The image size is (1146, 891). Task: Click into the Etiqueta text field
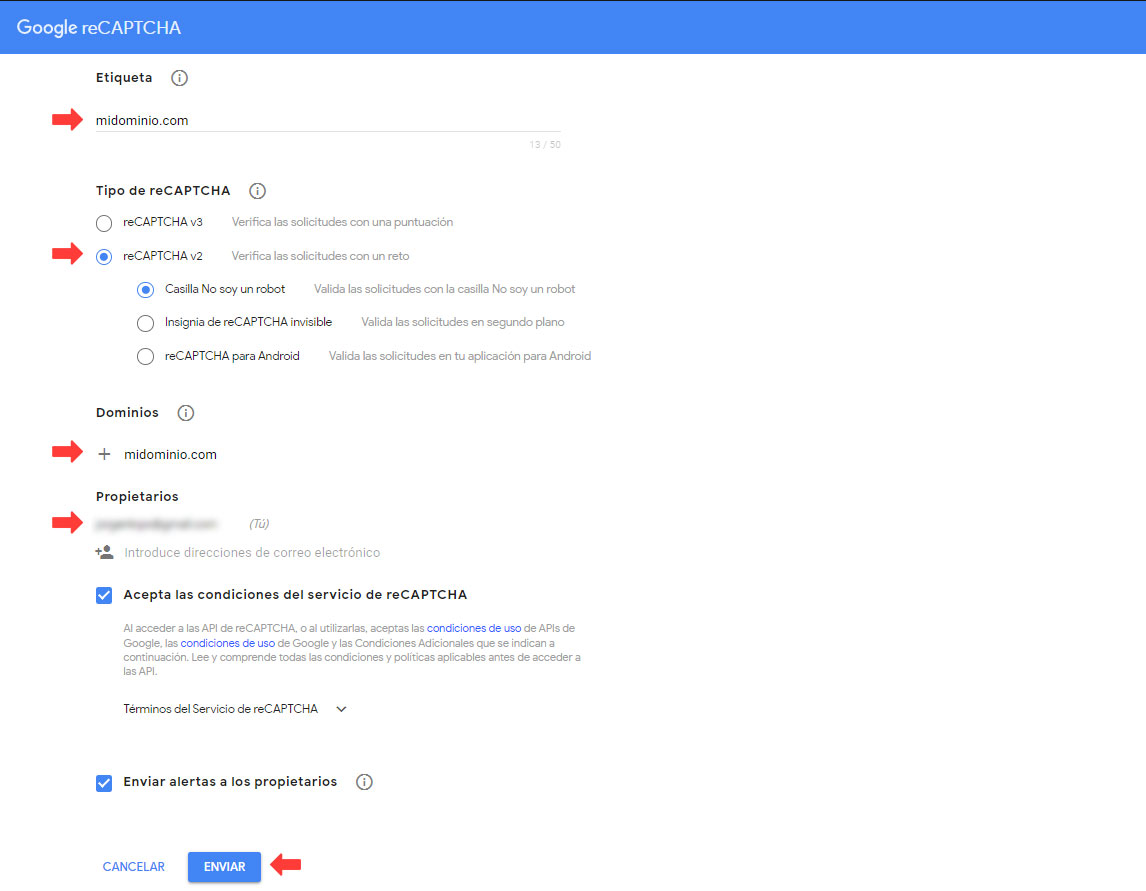[327, 121]
